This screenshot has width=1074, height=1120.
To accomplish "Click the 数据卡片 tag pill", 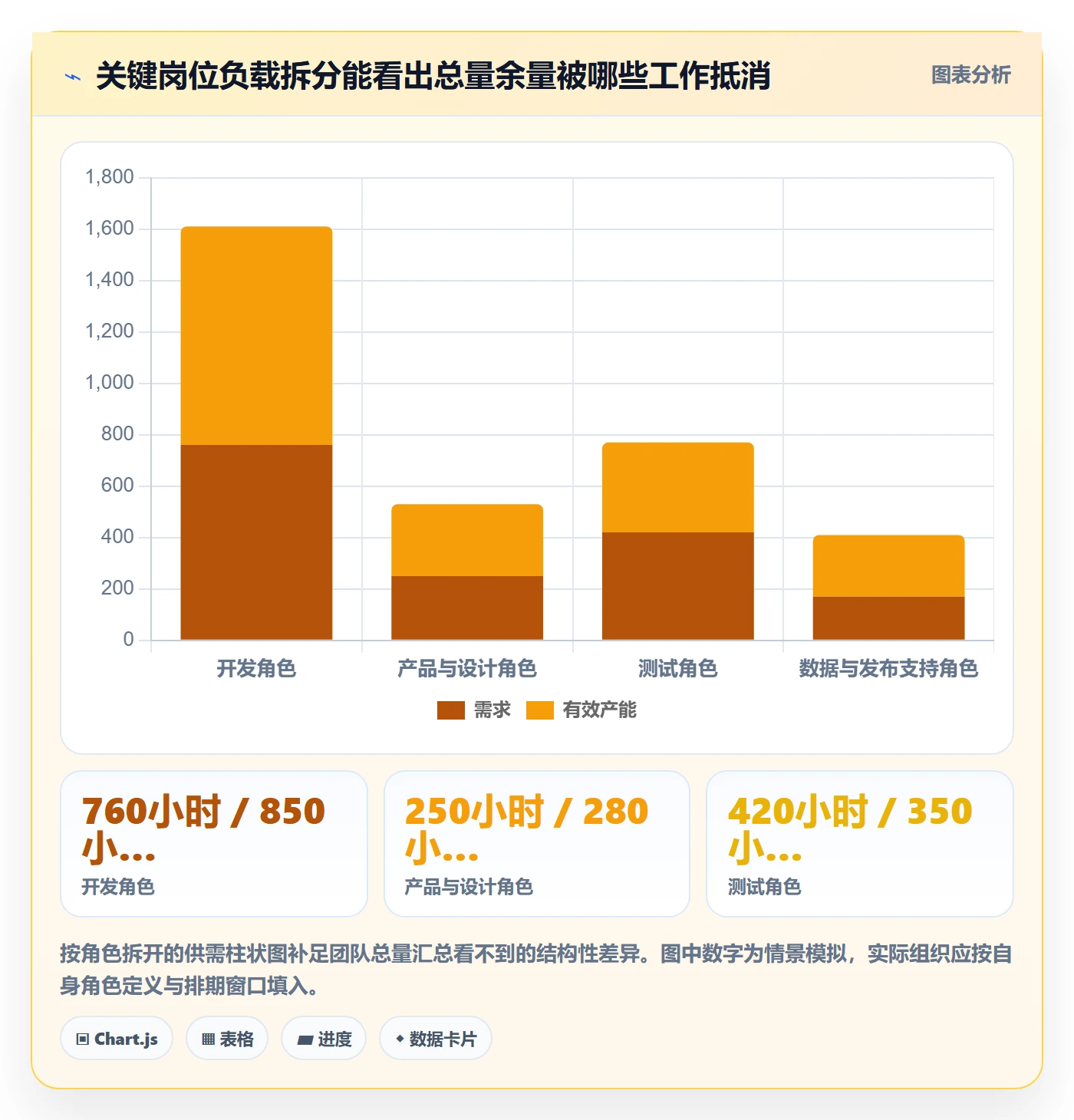I will [436, 1039].
